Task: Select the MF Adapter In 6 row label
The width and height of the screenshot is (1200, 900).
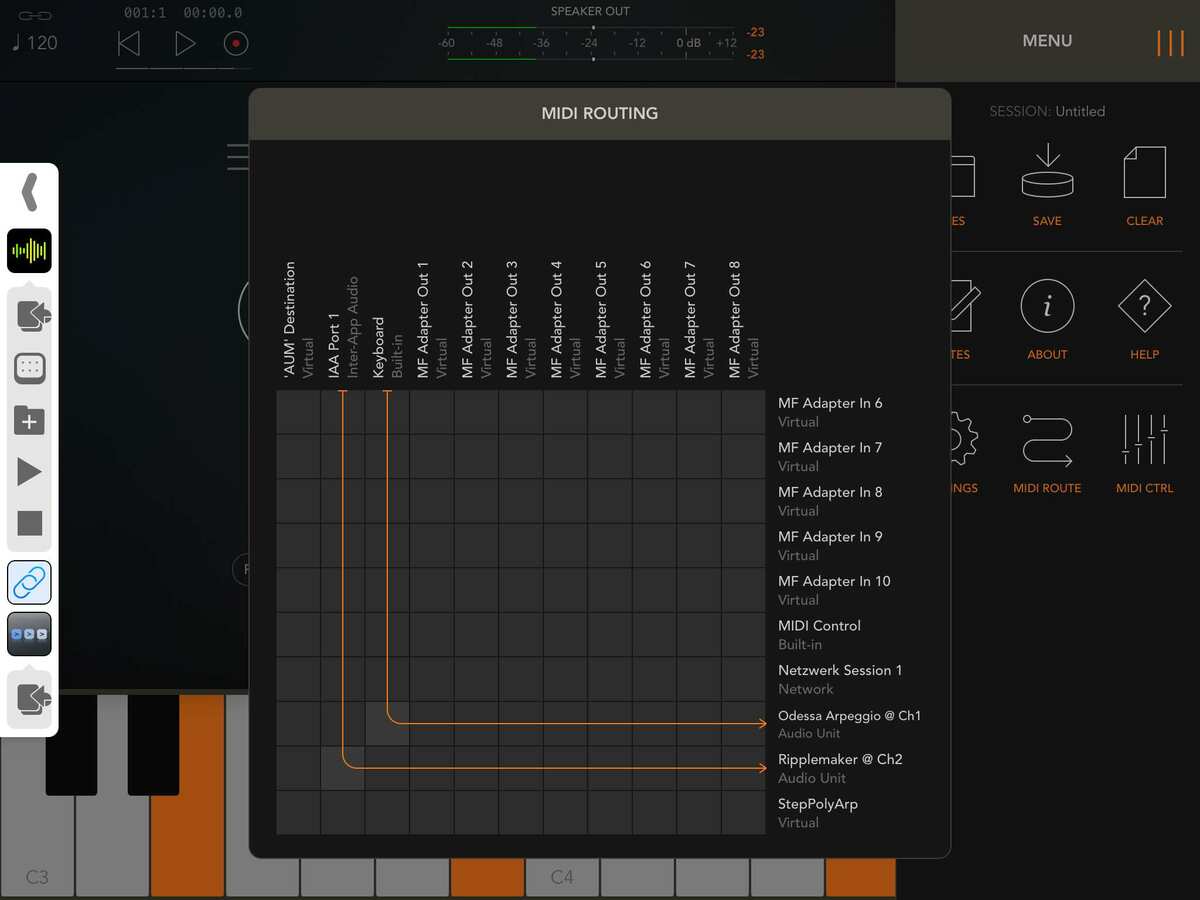Action: (830, 412)
